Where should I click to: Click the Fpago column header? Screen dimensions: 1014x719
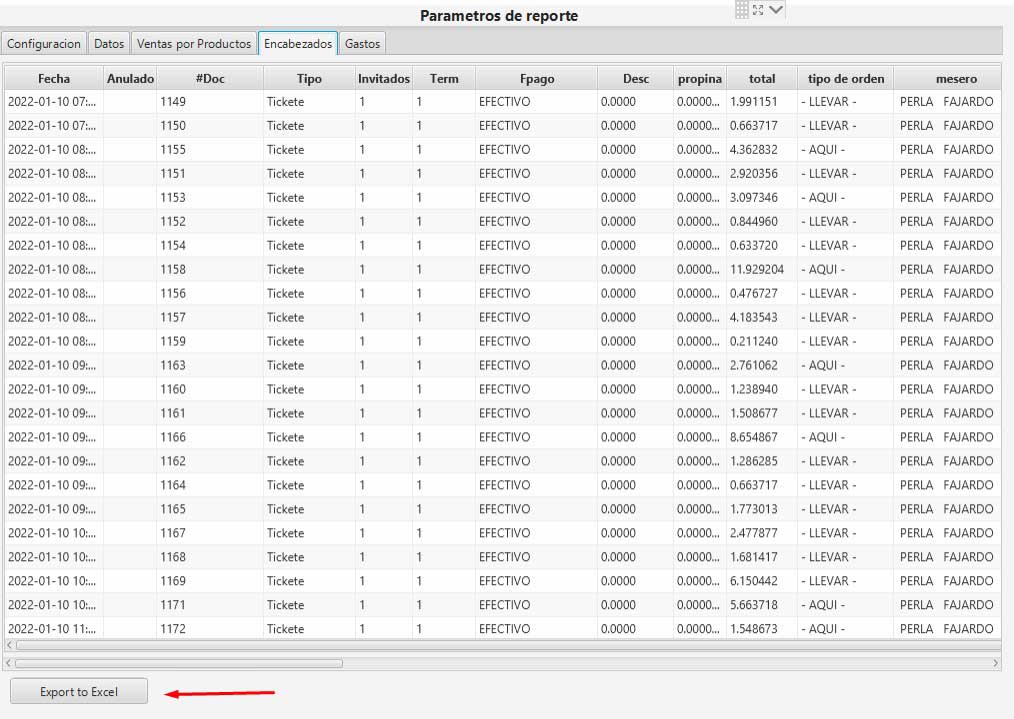pyautogui.click(x=537, y=79)
